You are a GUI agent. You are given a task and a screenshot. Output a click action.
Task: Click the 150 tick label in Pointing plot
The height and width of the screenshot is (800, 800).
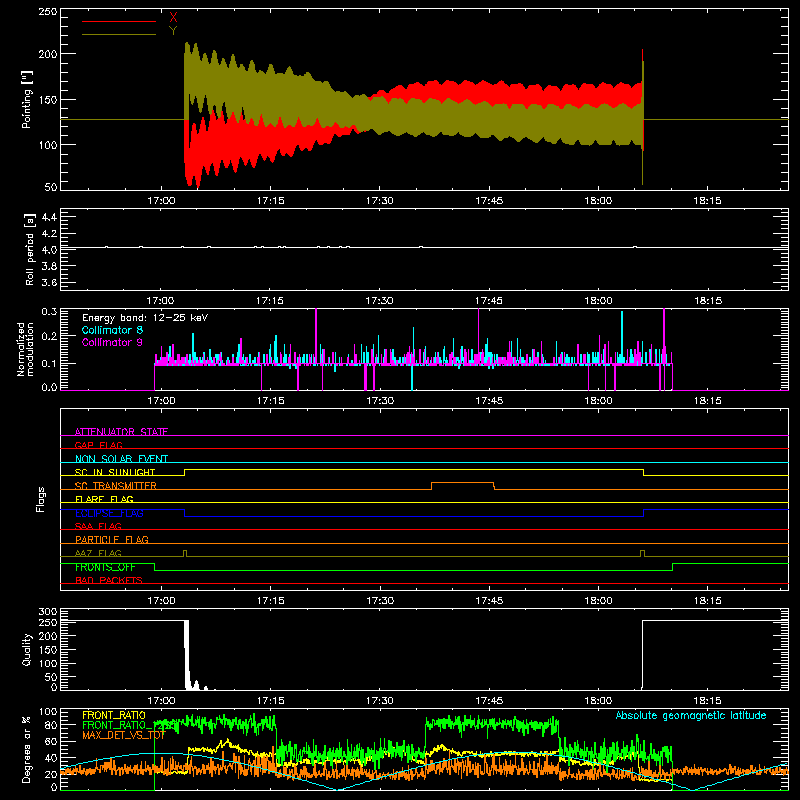coord(47,99)
